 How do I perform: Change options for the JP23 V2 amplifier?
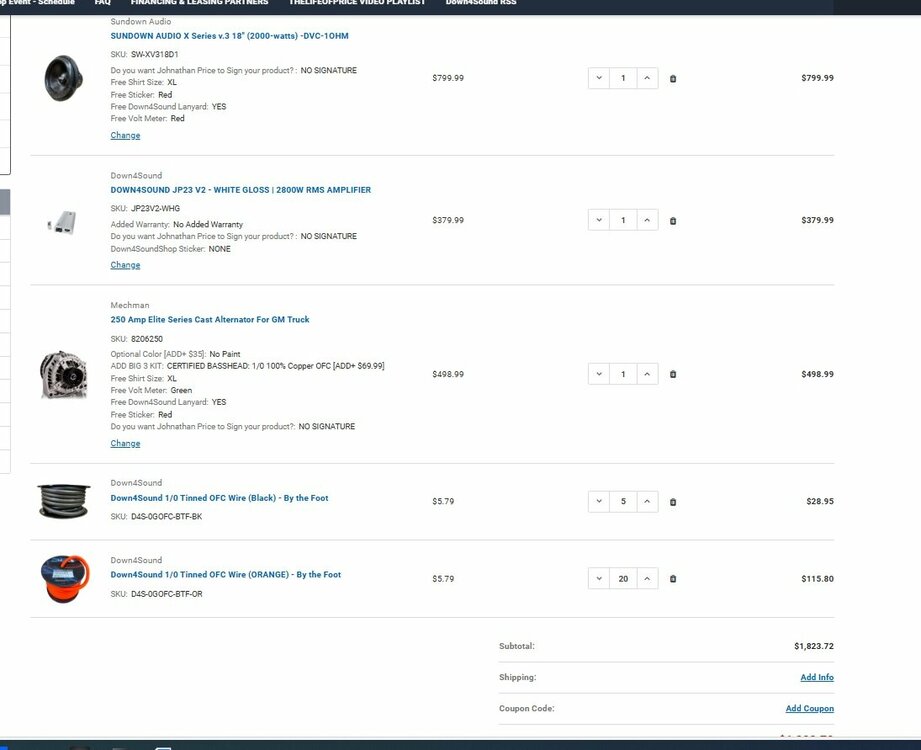[125, 265]
